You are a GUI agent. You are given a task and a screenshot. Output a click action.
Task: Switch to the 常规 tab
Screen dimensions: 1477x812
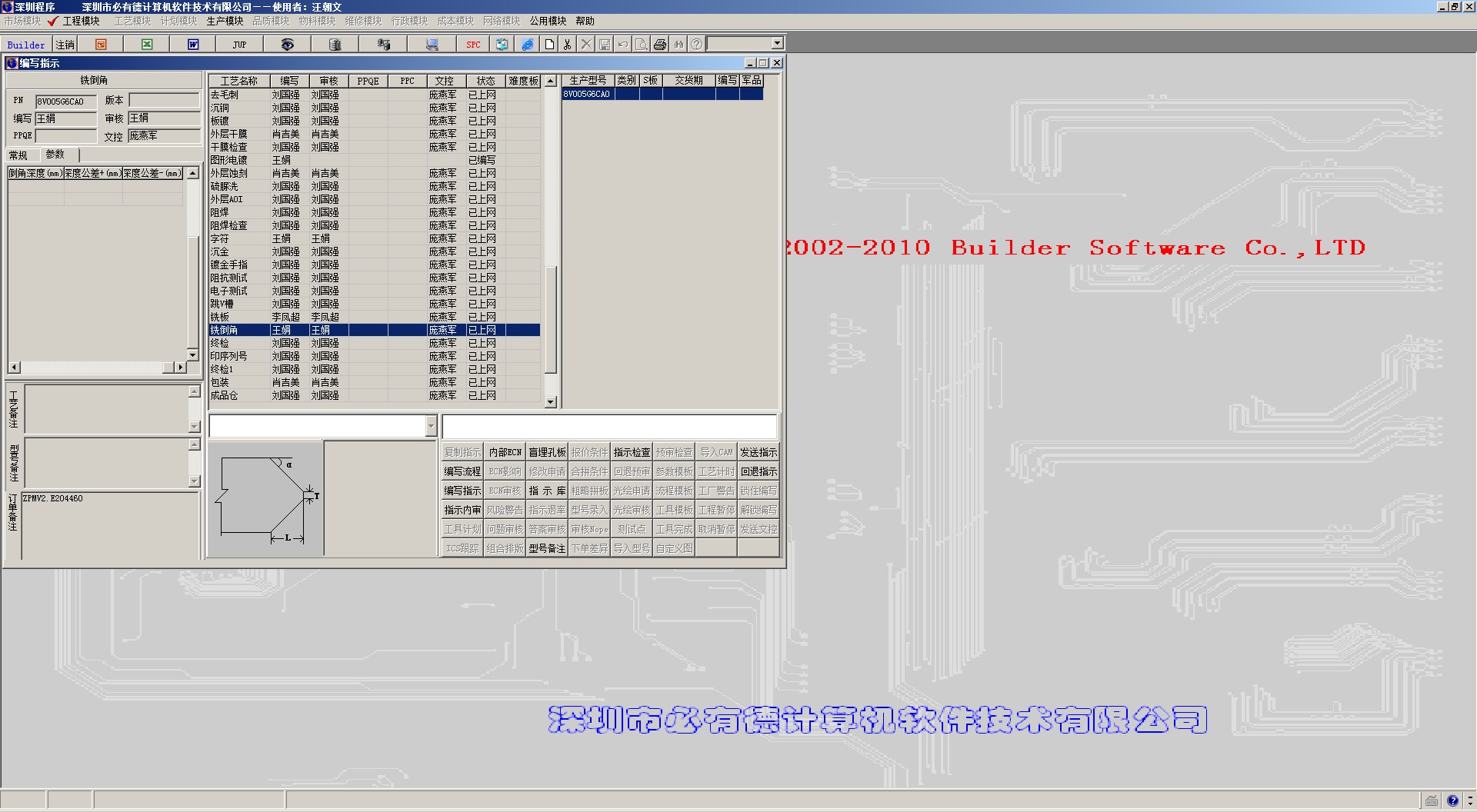(18, 155)
